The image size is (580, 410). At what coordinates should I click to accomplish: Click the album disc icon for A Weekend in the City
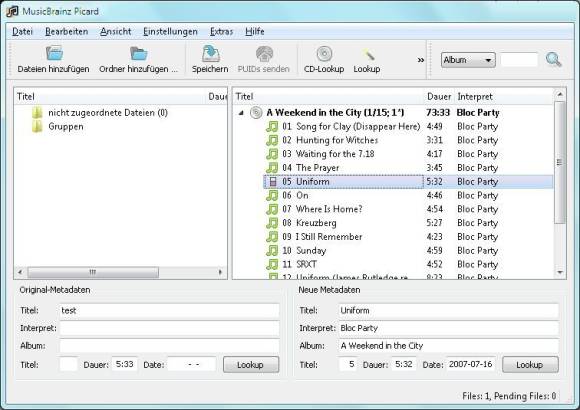tap(256, 112)
